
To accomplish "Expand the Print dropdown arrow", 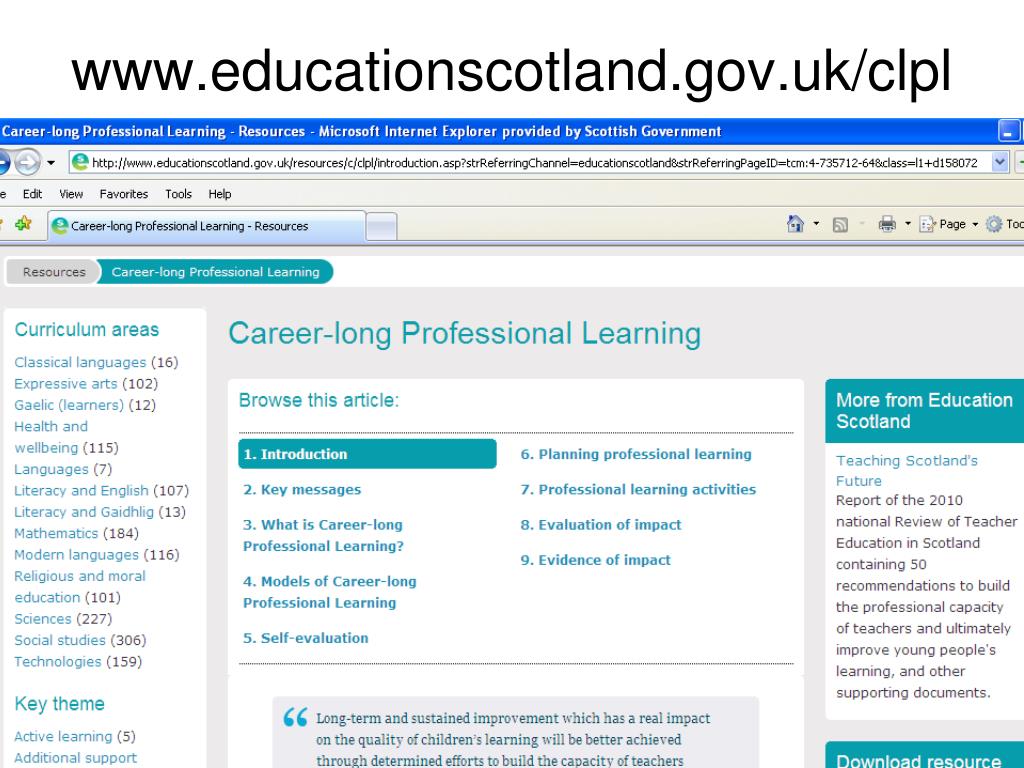I will tap(907, 224).
